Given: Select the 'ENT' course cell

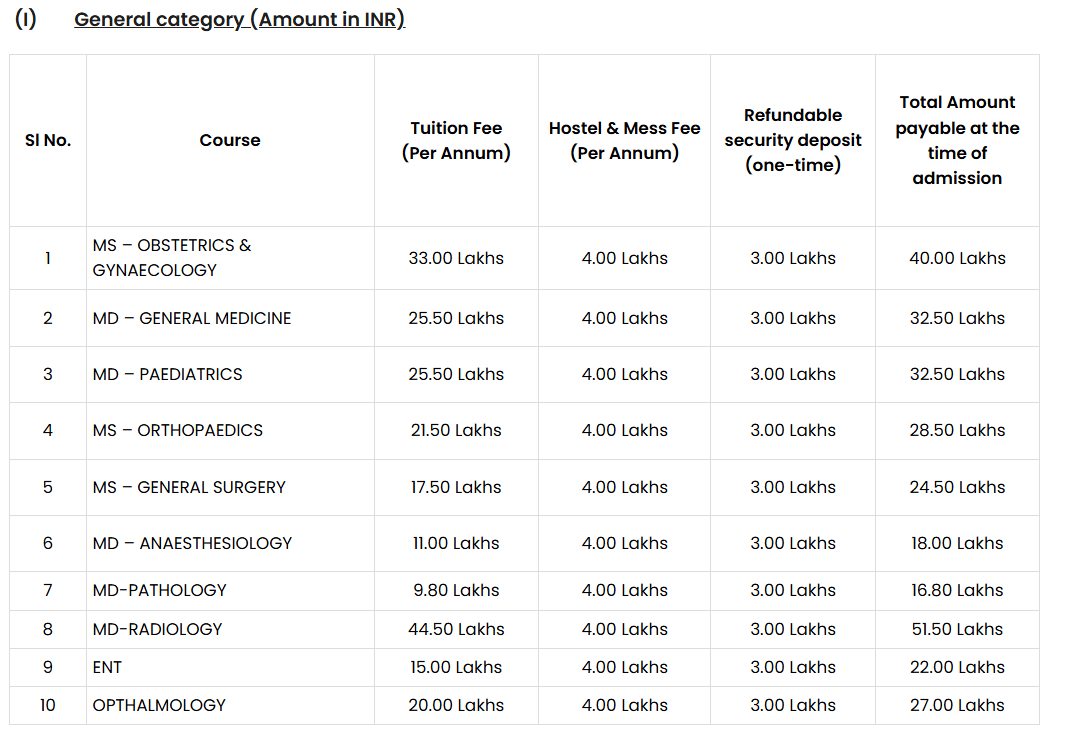Looking at the screenshot, I should coord(108,667).
